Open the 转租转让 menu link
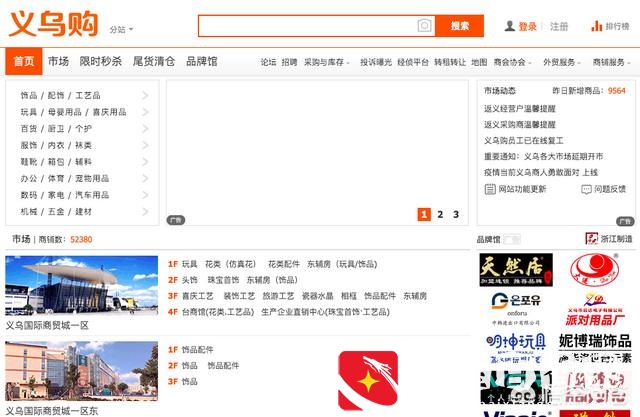 click(x=450, y=62)
